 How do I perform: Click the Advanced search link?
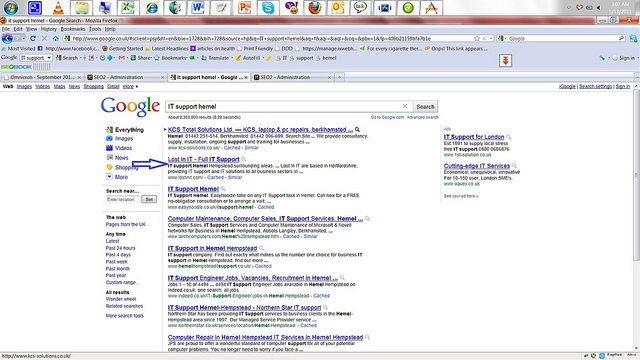(422, 117)
